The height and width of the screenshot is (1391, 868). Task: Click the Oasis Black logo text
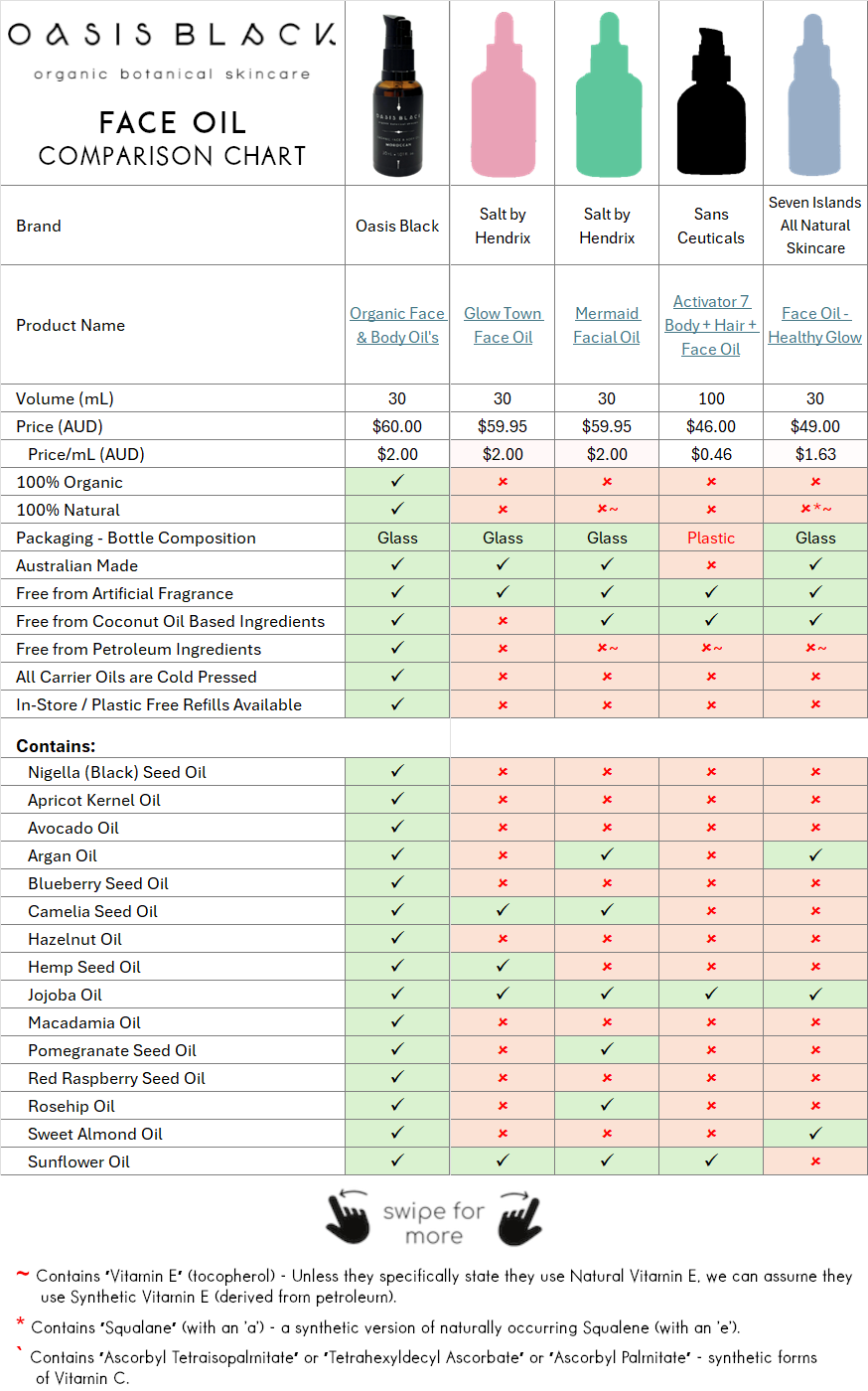172,35
